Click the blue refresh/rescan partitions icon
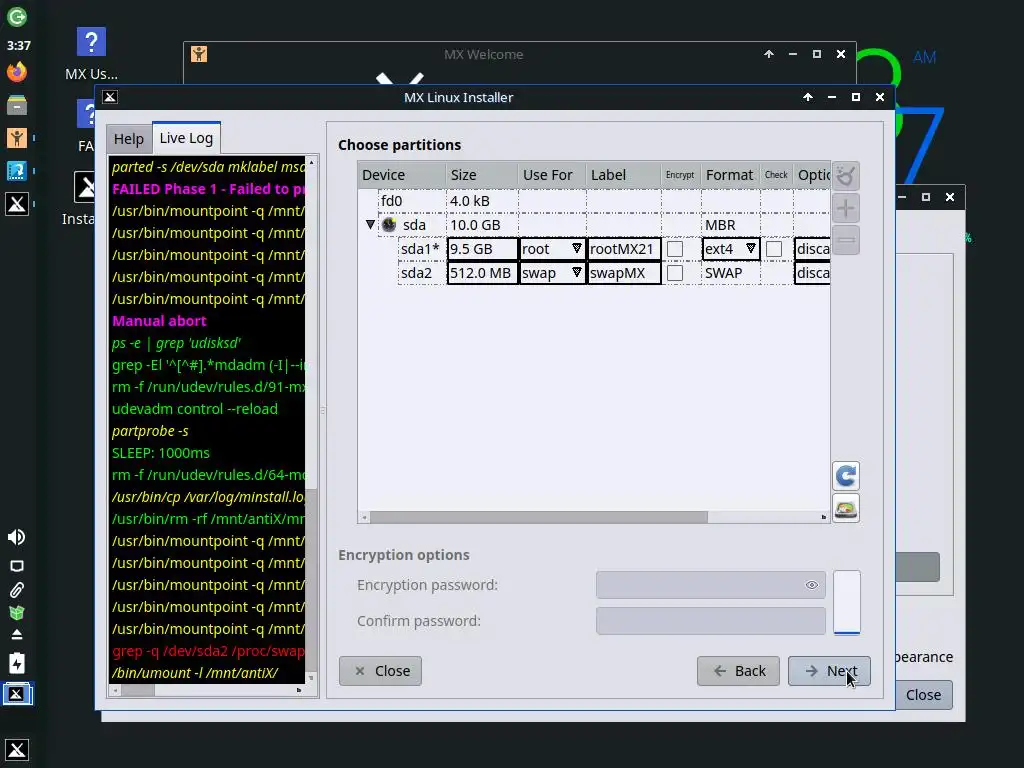This screenshot has width=1024, height=768. tap(846, 475)
